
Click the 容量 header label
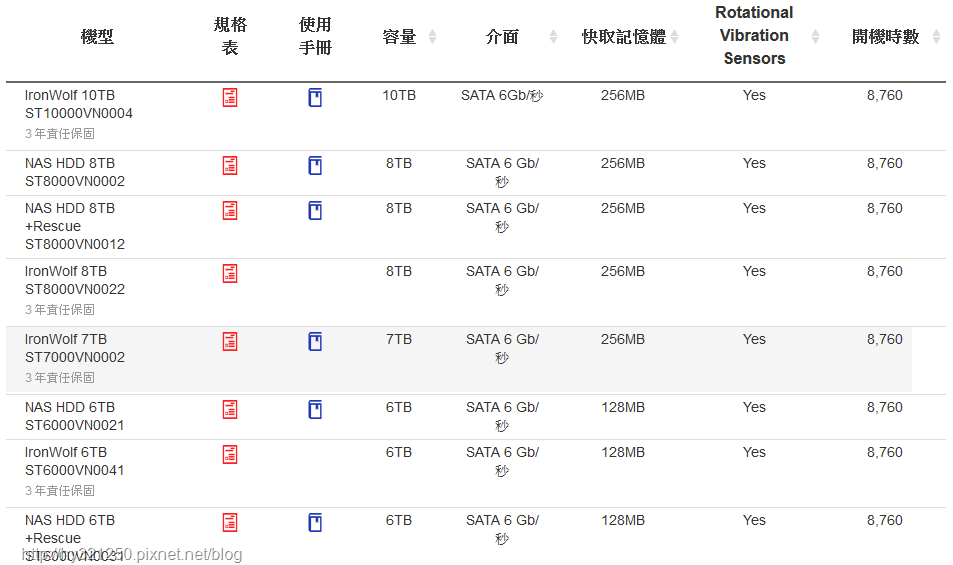(399, 36)
